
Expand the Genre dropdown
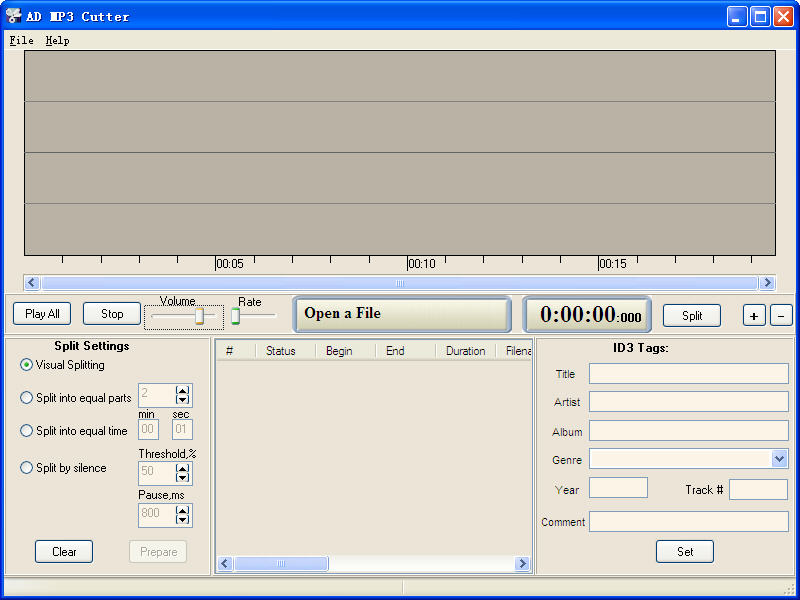pyautogui.click(x=779, y=459)
